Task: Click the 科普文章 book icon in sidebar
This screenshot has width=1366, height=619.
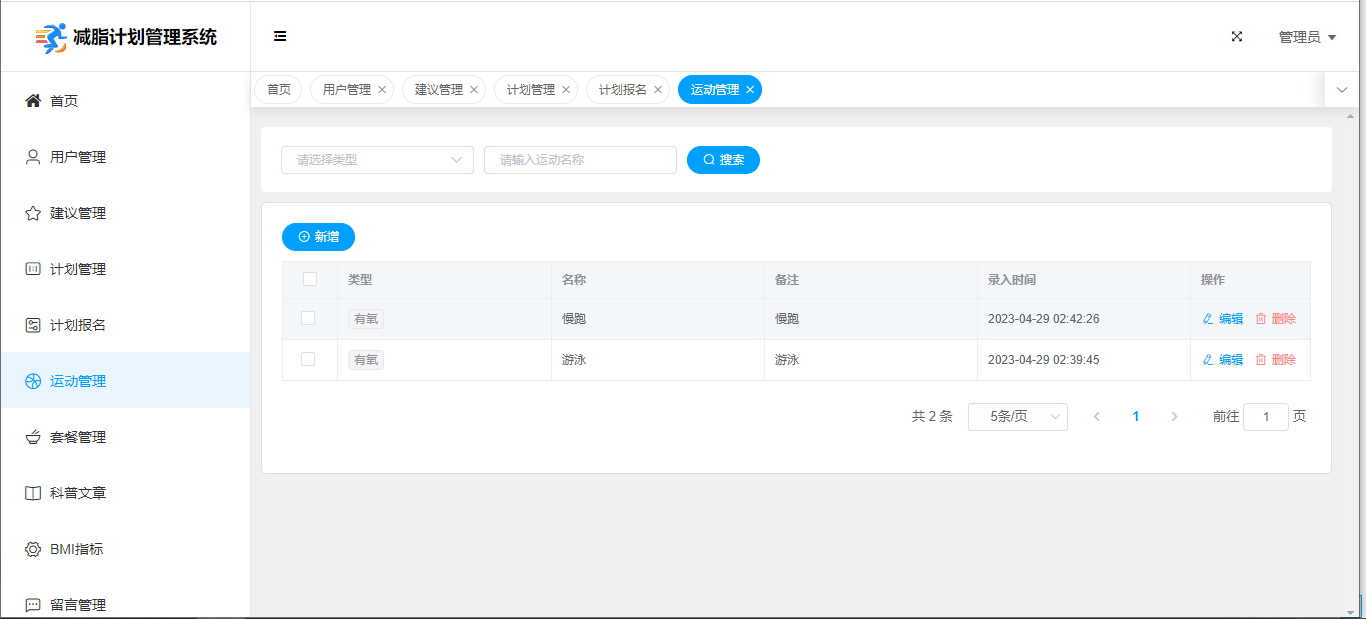Action: pyautogui.click(x=33, y=492)
